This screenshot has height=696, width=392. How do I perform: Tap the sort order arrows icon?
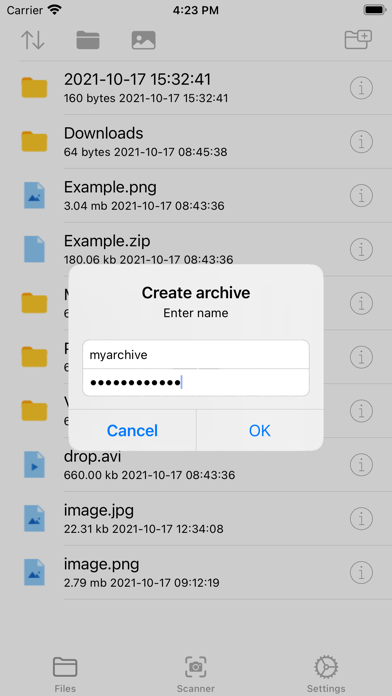33,40
